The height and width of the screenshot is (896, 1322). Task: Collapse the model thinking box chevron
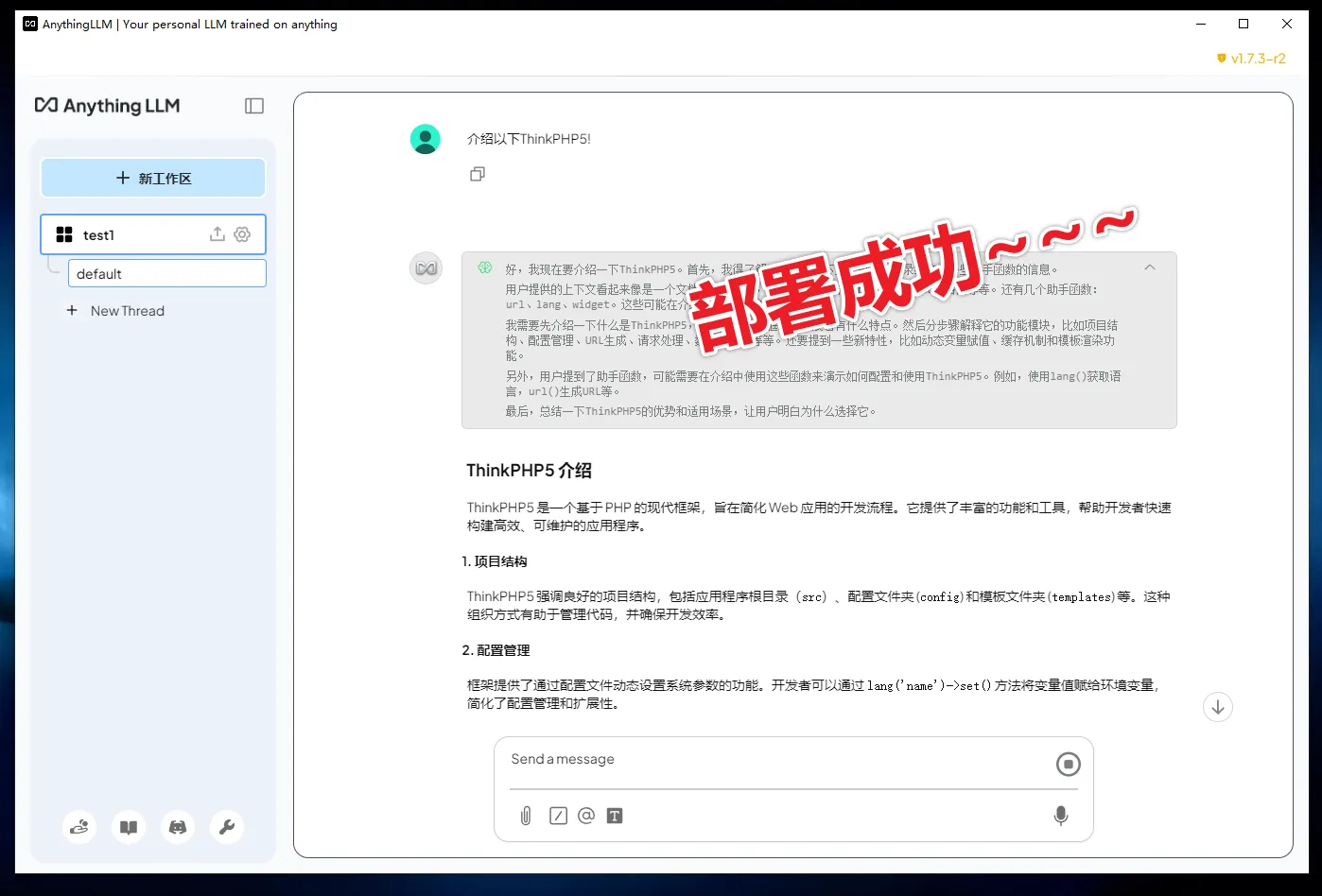click(1150, 268)
